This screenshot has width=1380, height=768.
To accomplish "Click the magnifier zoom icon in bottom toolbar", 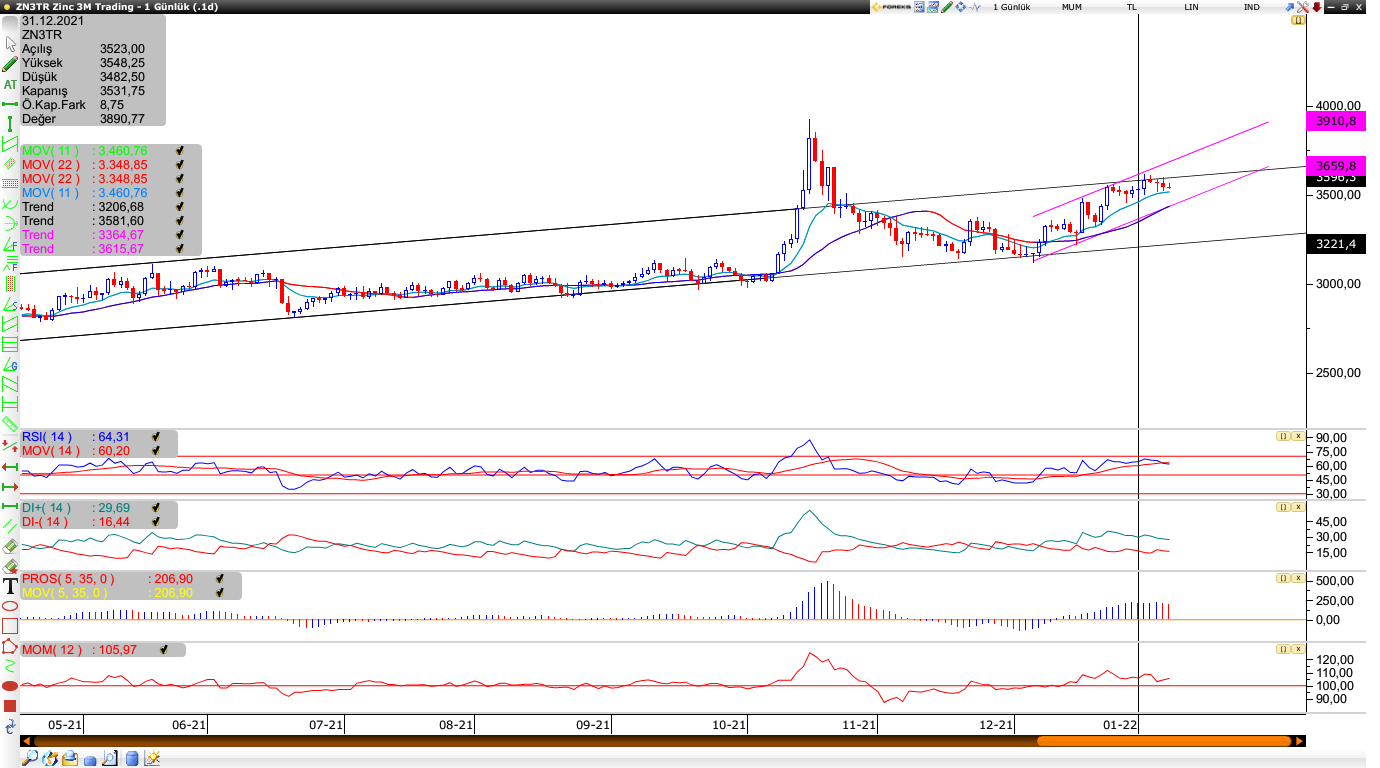I will coord(30,759).
